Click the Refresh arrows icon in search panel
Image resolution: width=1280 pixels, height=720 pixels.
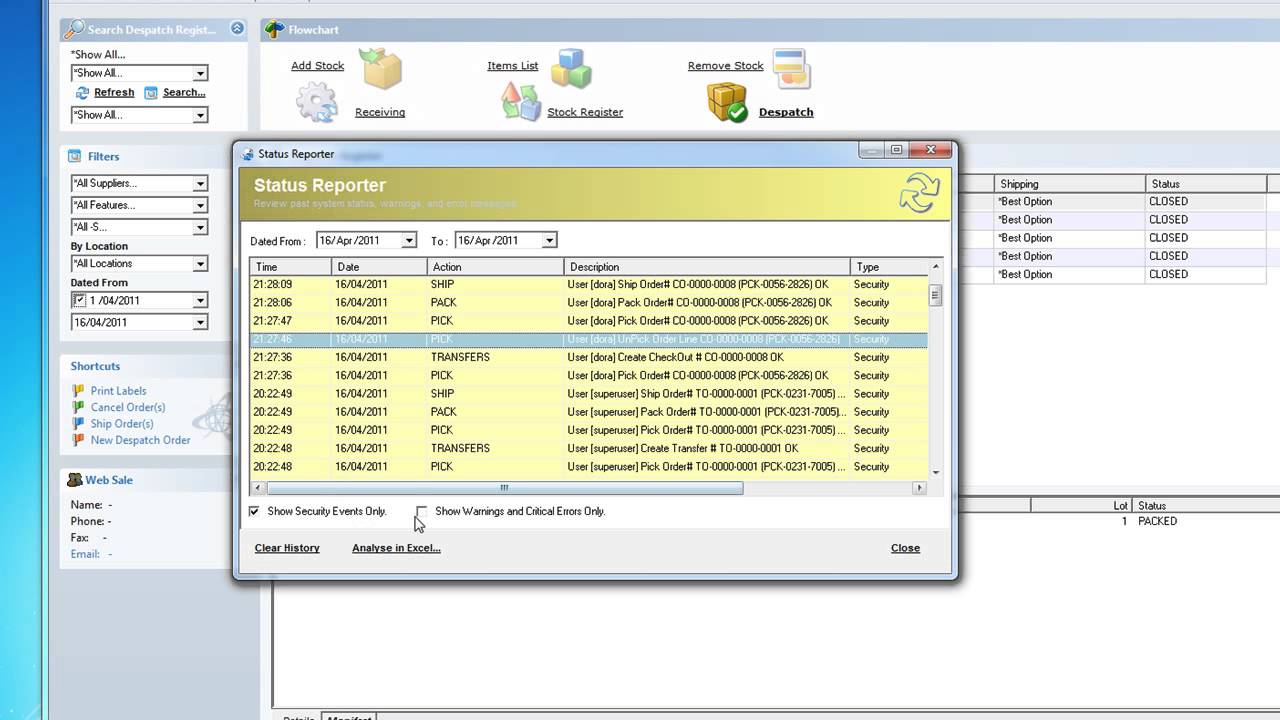point(83,93)
